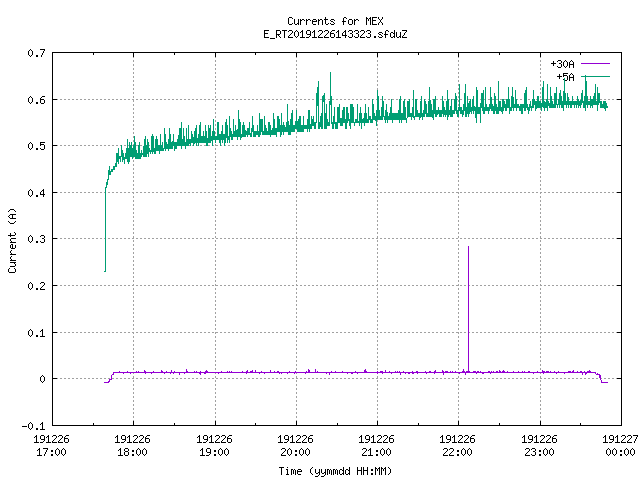
Task: Click the green +5A legend line sample
Action: point(596,76)
